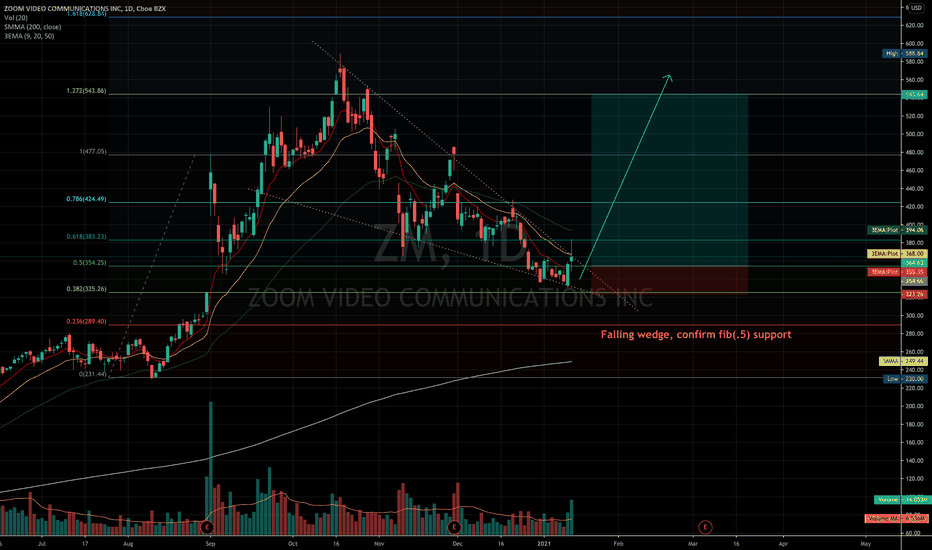
Task: Click the 2021 label on the time axis
Action: 544,543
